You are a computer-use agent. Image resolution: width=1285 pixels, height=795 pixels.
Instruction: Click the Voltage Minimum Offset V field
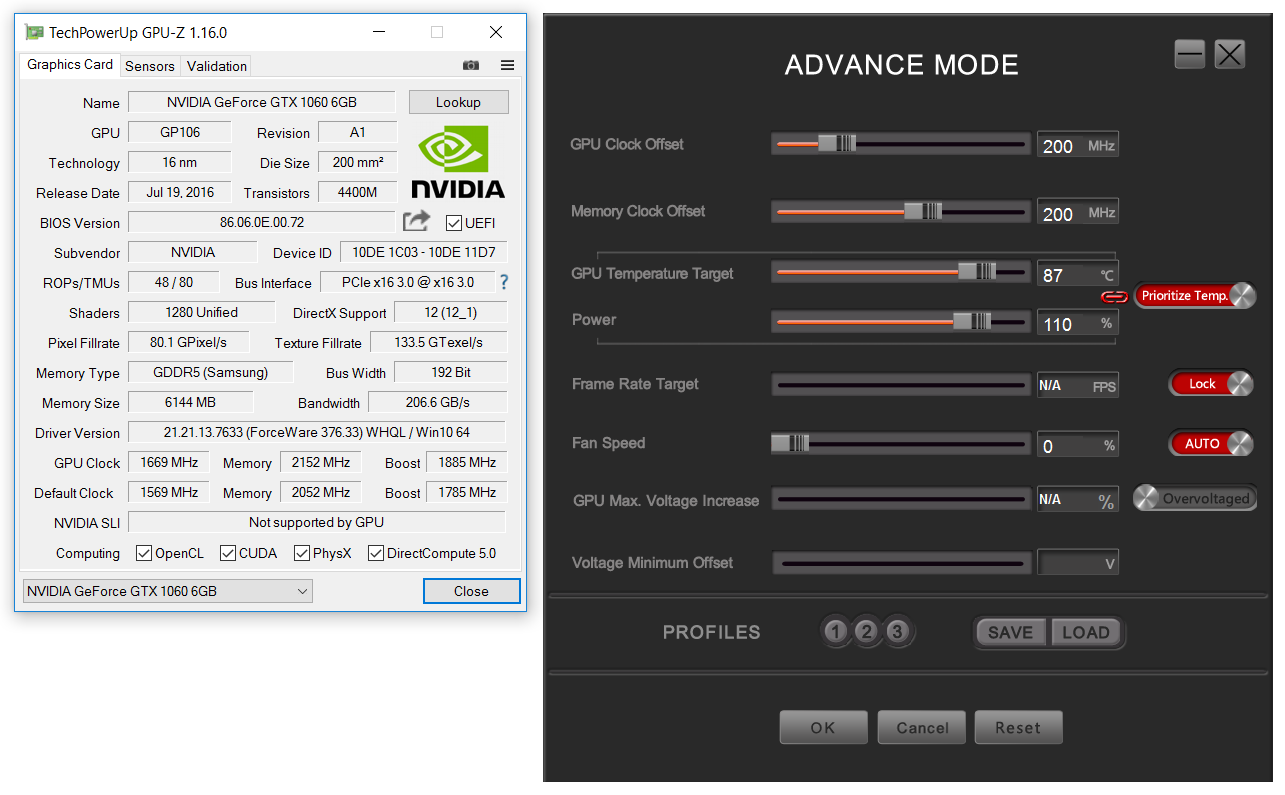pyautogui.click(x=1078, y=563)
